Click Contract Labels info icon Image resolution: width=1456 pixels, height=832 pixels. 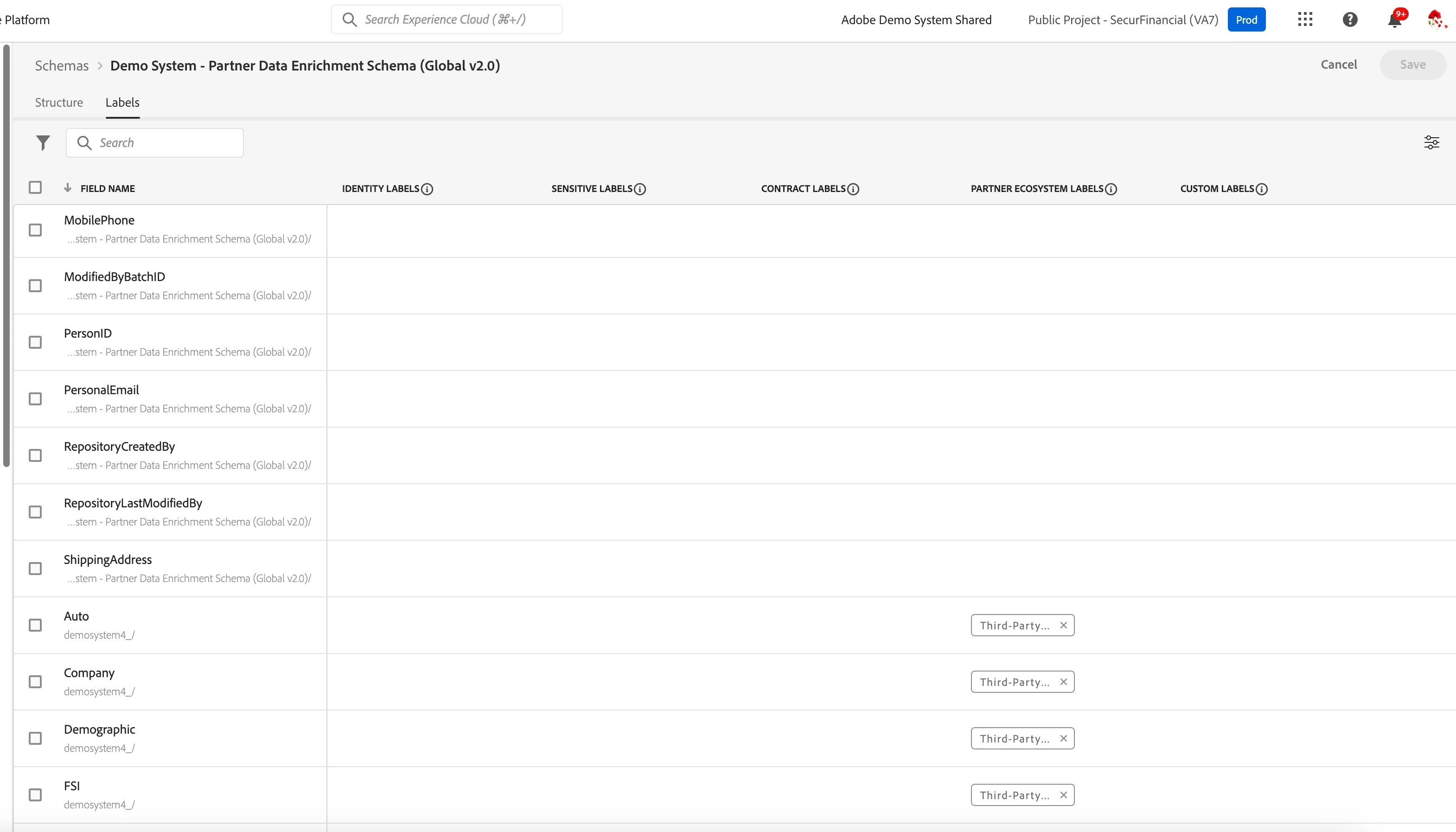click(853, 189)
